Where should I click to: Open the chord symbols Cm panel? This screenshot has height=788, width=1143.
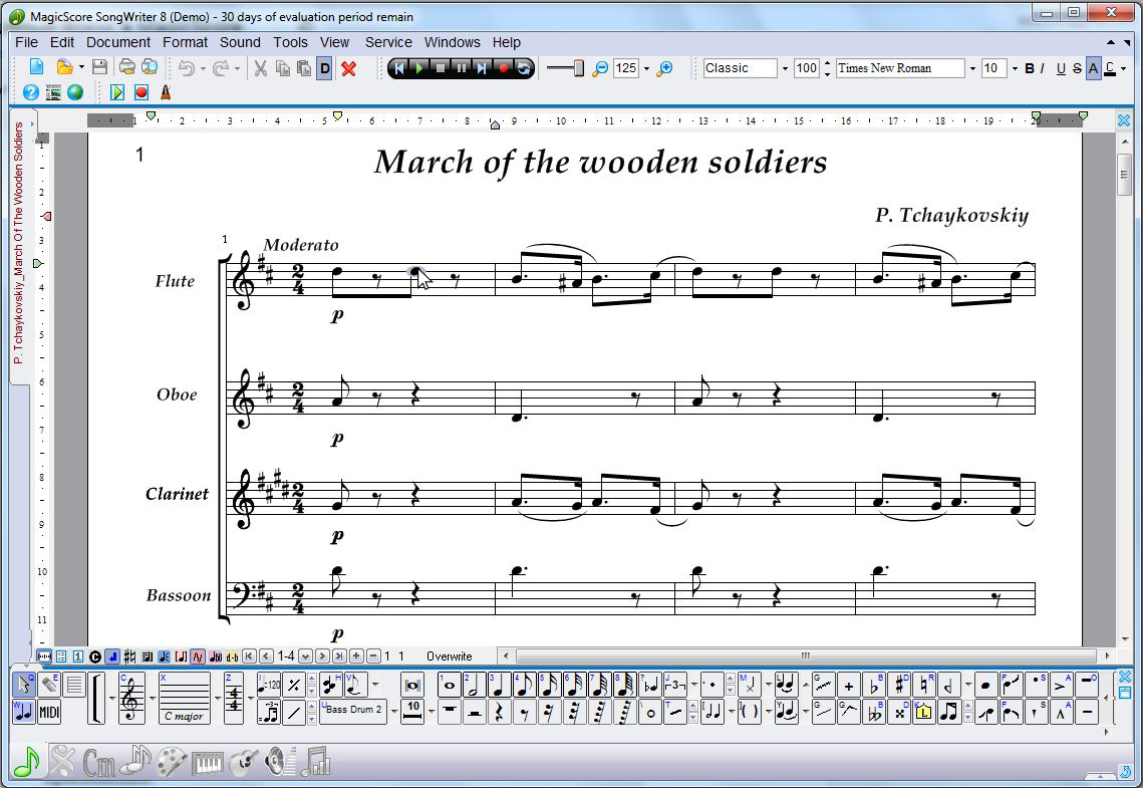click(x=99, y=762)
